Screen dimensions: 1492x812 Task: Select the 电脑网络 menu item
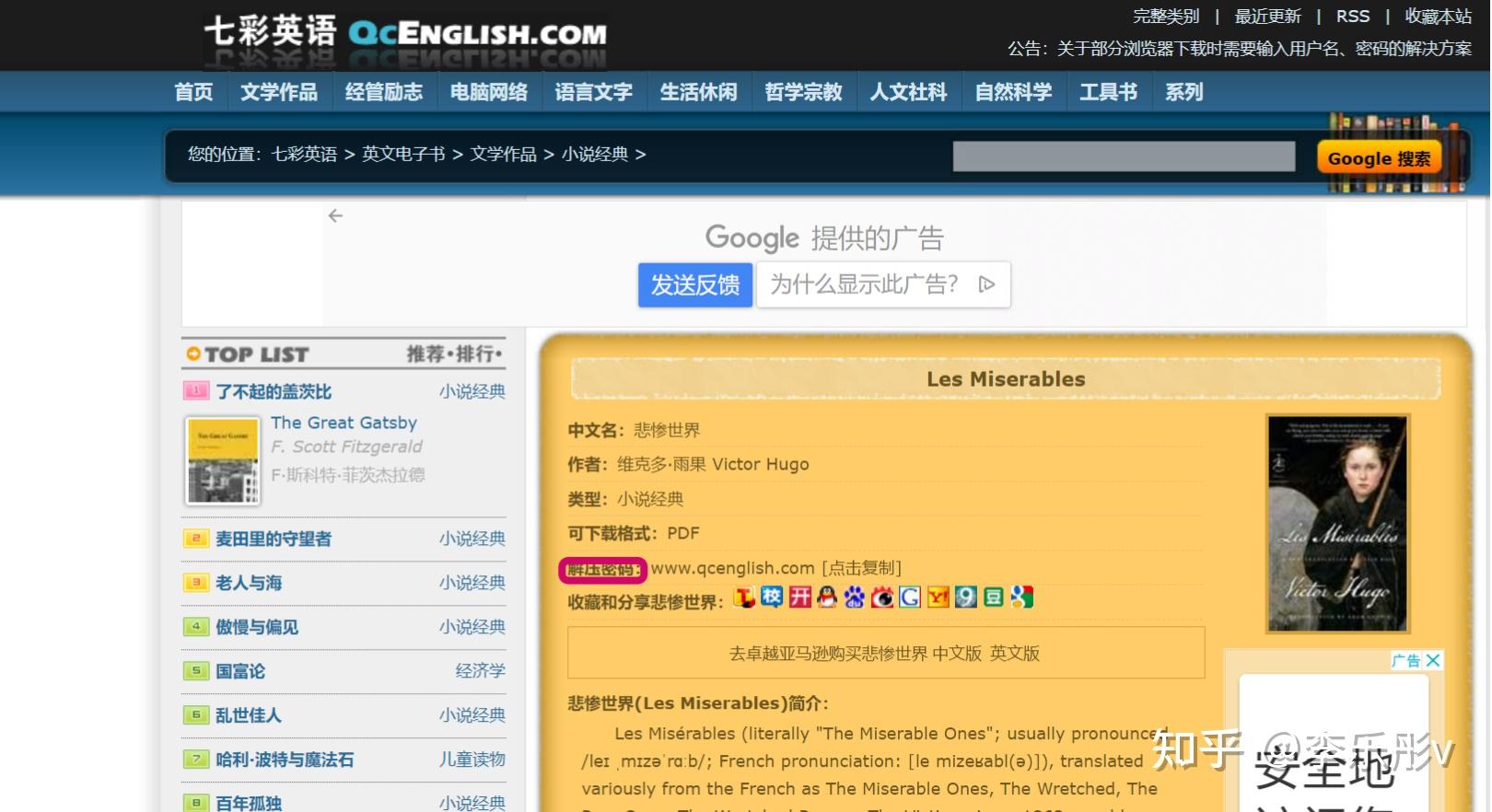point(489,92)
